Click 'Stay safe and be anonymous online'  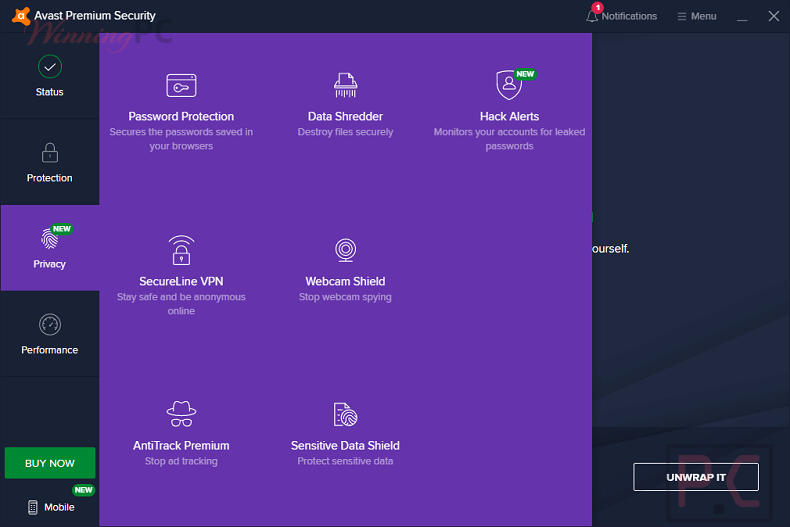tap(181, 304)
